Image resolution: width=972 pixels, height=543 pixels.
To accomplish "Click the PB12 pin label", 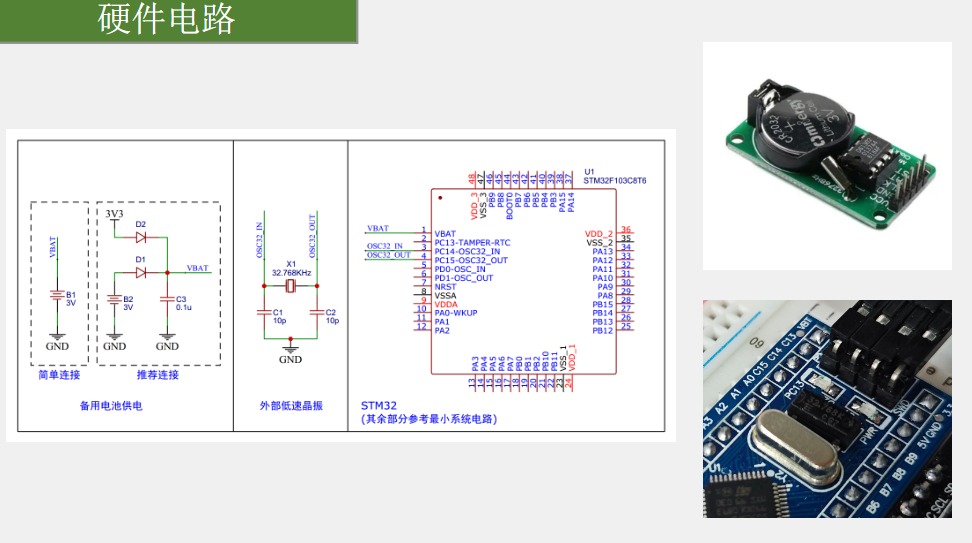I will click(x=603, y=331).
